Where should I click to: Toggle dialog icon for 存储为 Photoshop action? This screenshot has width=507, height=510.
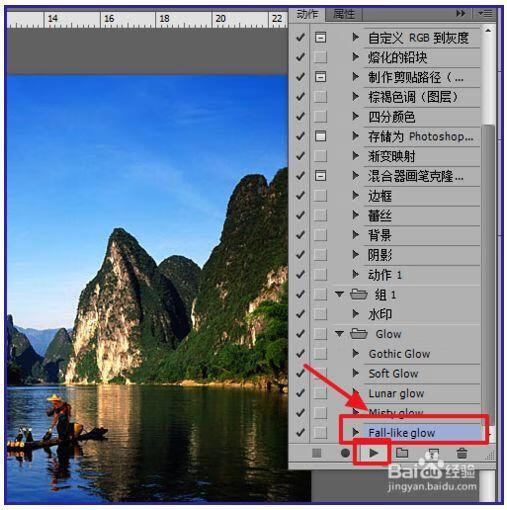tap(320, 136)
